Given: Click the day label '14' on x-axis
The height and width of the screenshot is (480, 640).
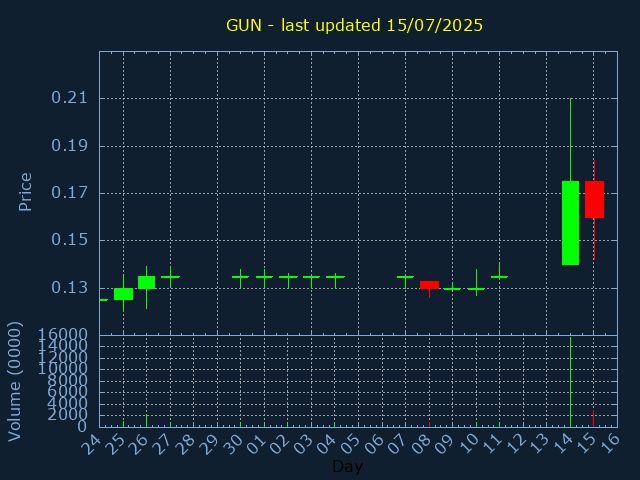Looking at the screenshot, I should pyautogui.click(x=562, y=444).
